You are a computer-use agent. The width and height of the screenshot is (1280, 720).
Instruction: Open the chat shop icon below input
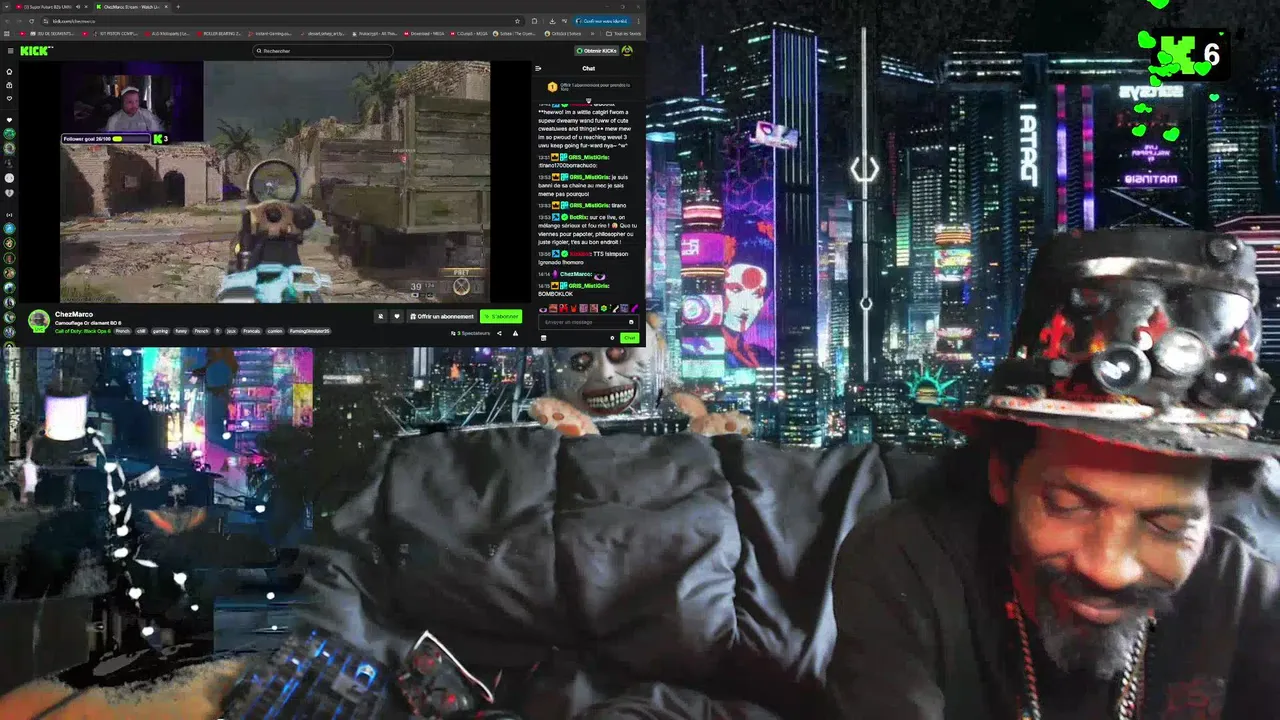point(544,338)
